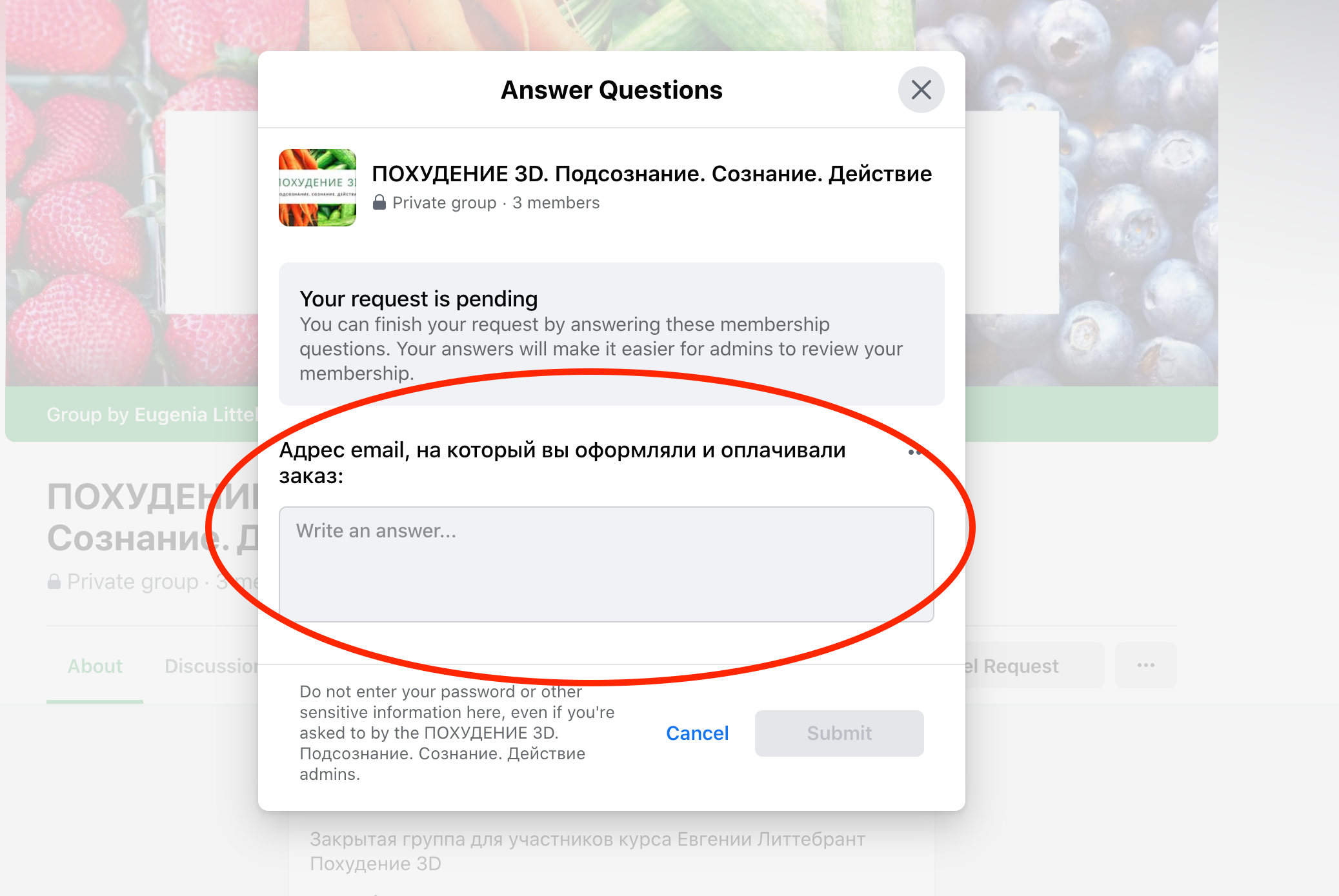
Task: Click the Cancel Request button behind dialog
Action: pyautogui.click(x=1034, y=666)
